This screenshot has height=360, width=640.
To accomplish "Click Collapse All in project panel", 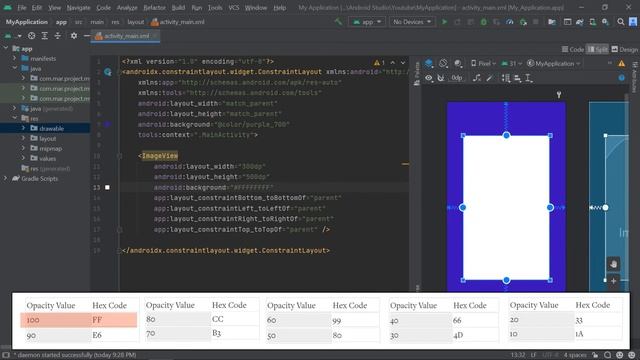I will 58,36.
